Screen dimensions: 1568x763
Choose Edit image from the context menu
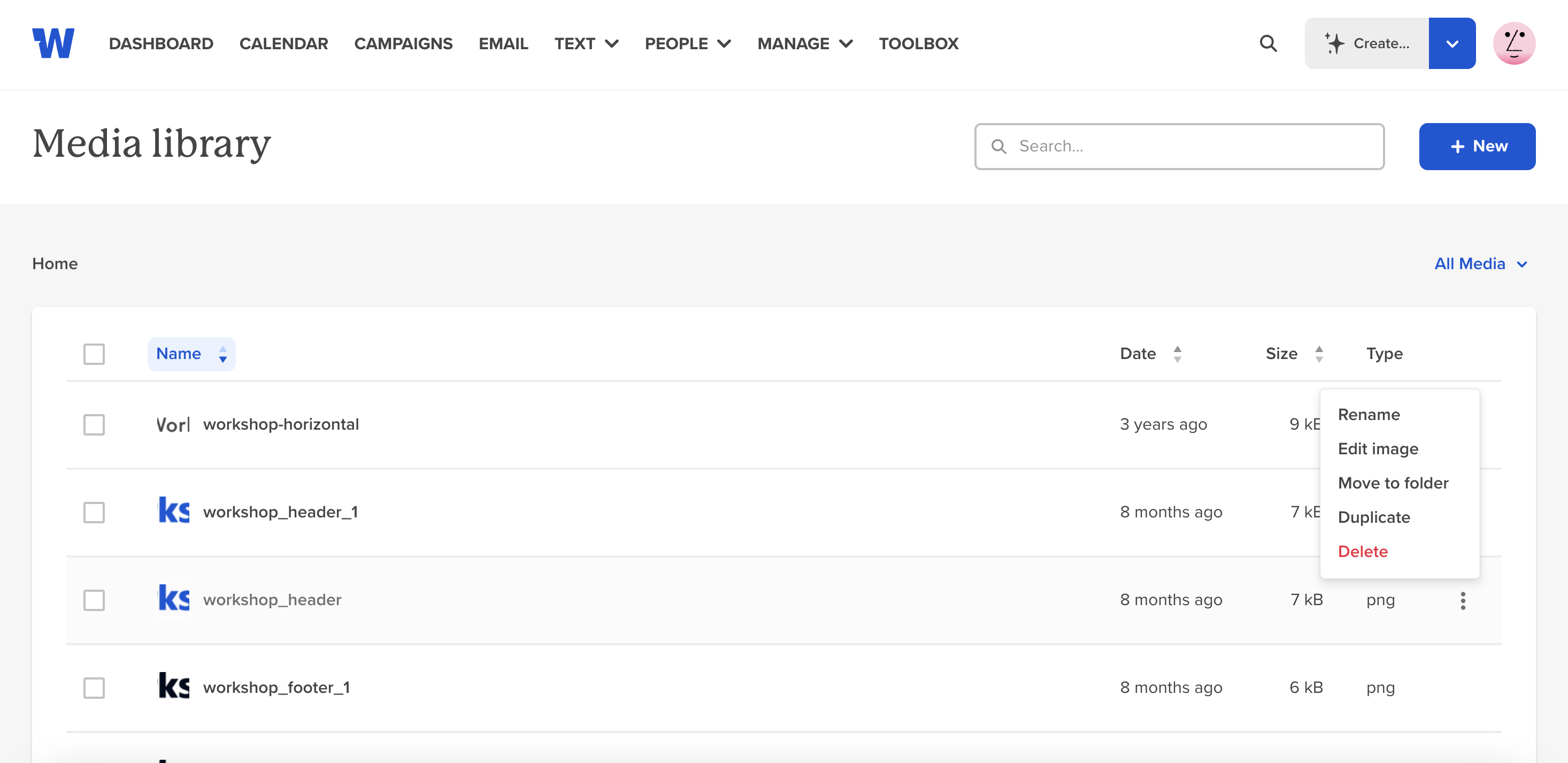[x=1378, y=449]
